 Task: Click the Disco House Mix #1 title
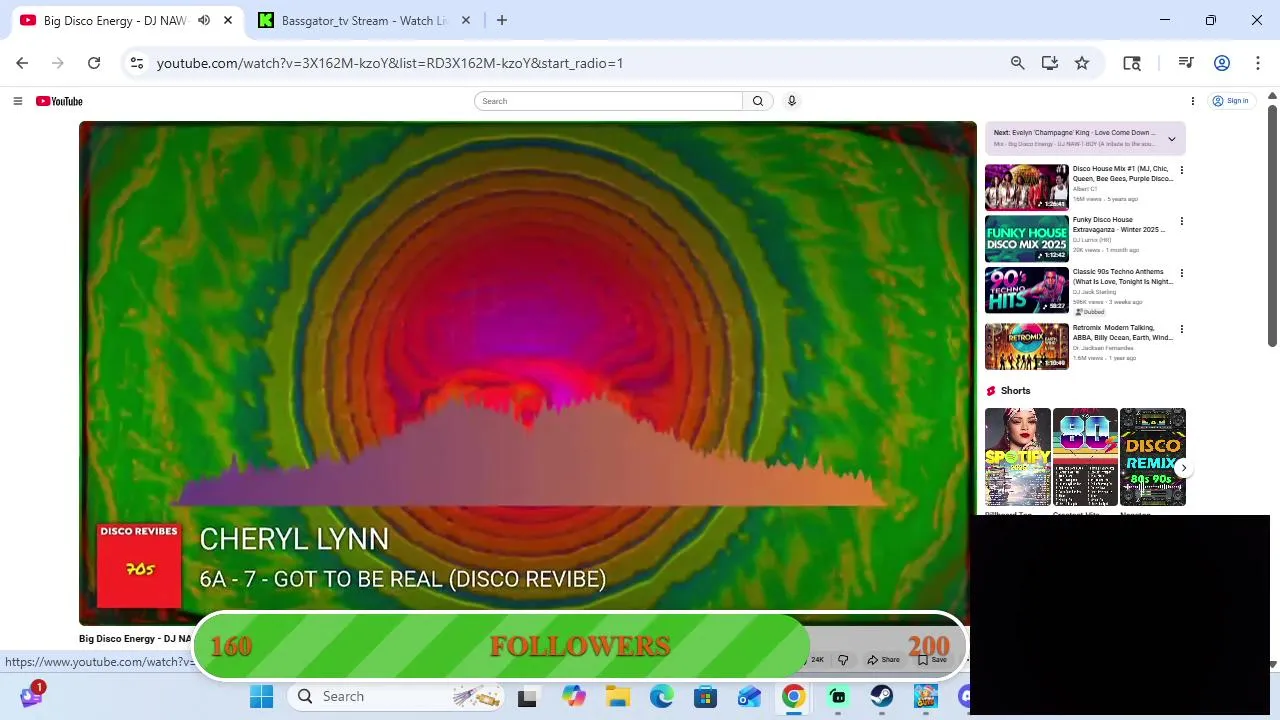coord(1122,174)
